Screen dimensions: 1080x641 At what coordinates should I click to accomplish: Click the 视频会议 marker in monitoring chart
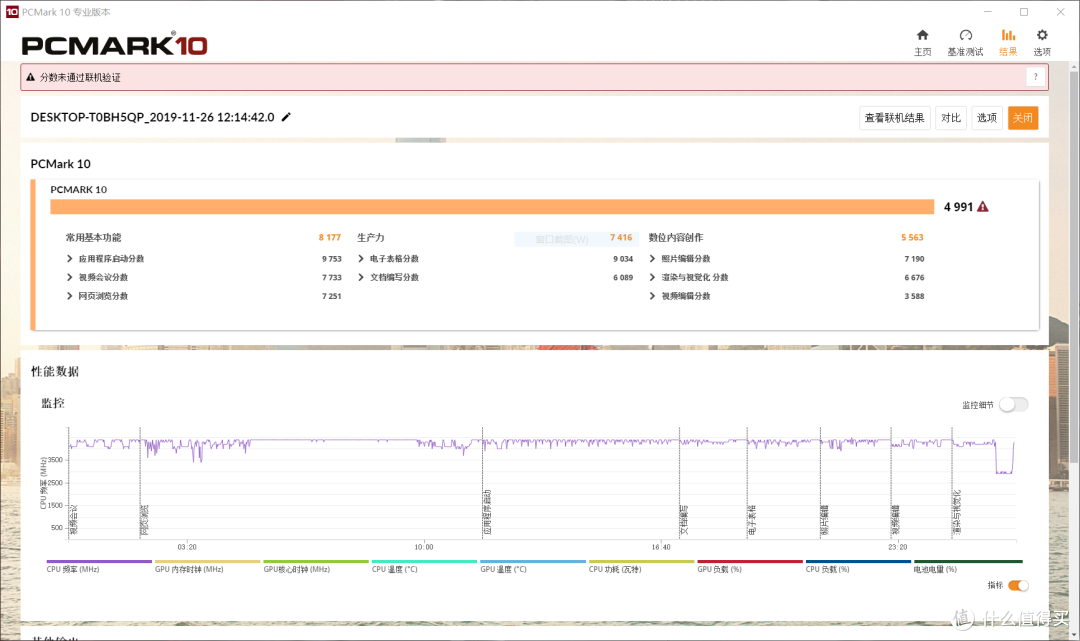click(74, 520)
